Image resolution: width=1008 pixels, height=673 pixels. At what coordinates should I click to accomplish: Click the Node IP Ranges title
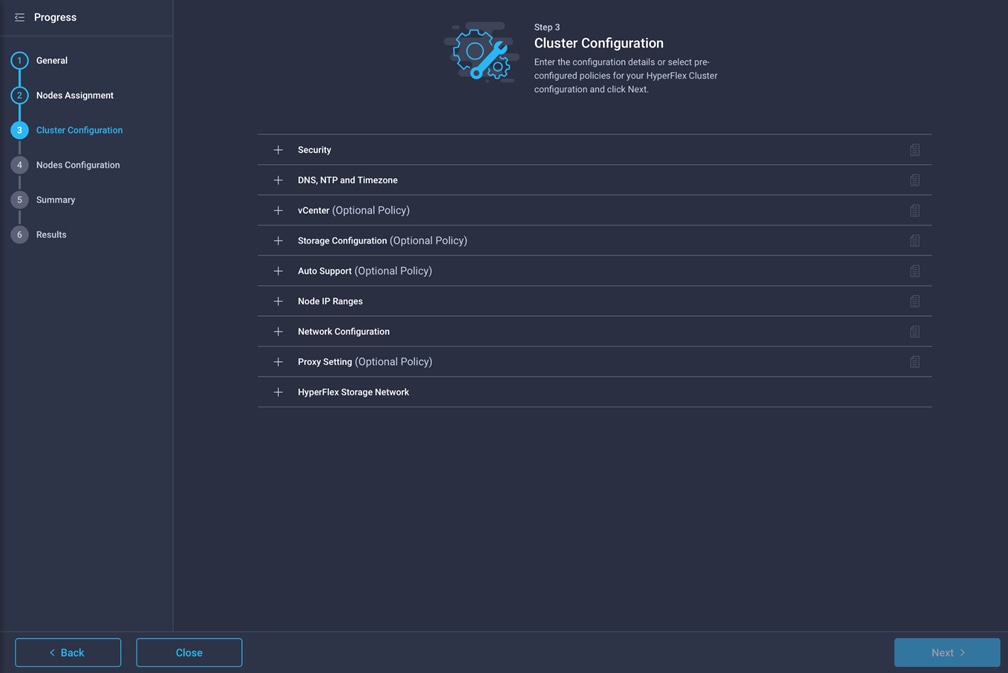(330, 301)
